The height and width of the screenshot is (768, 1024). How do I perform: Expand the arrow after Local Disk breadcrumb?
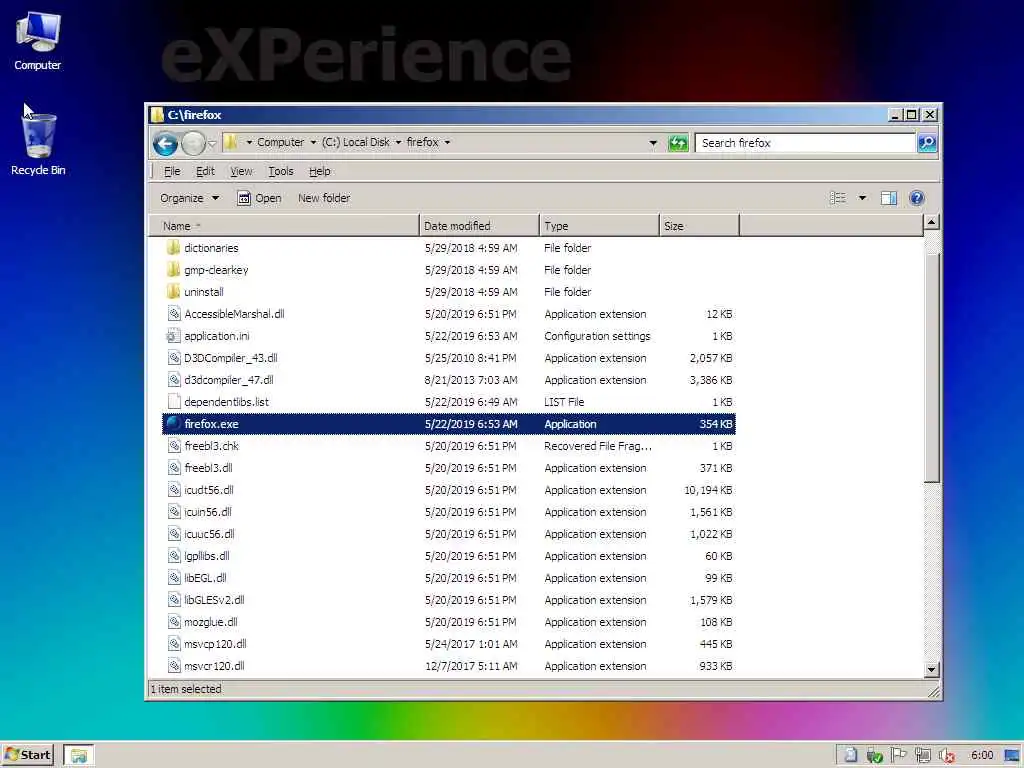398,142
